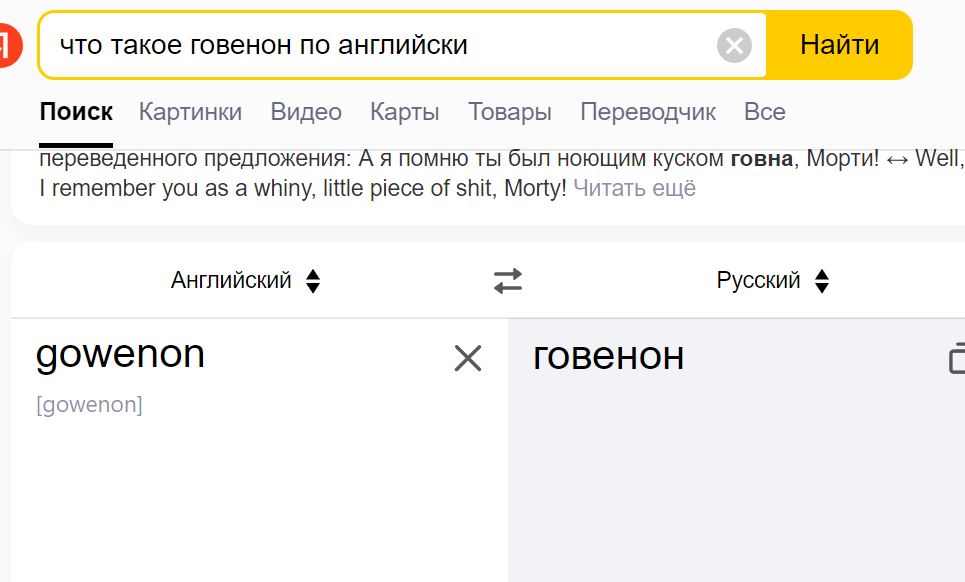Click the translator source text 'gowenon'
Viewport: 965px width, 582px height.
pyautogui.click(x=120, y=355)
